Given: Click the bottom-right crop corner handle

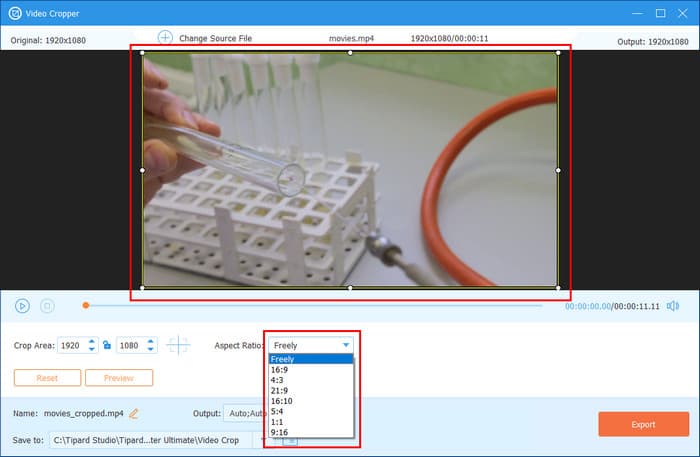Looking at the screenshot, I should (558, 287).
